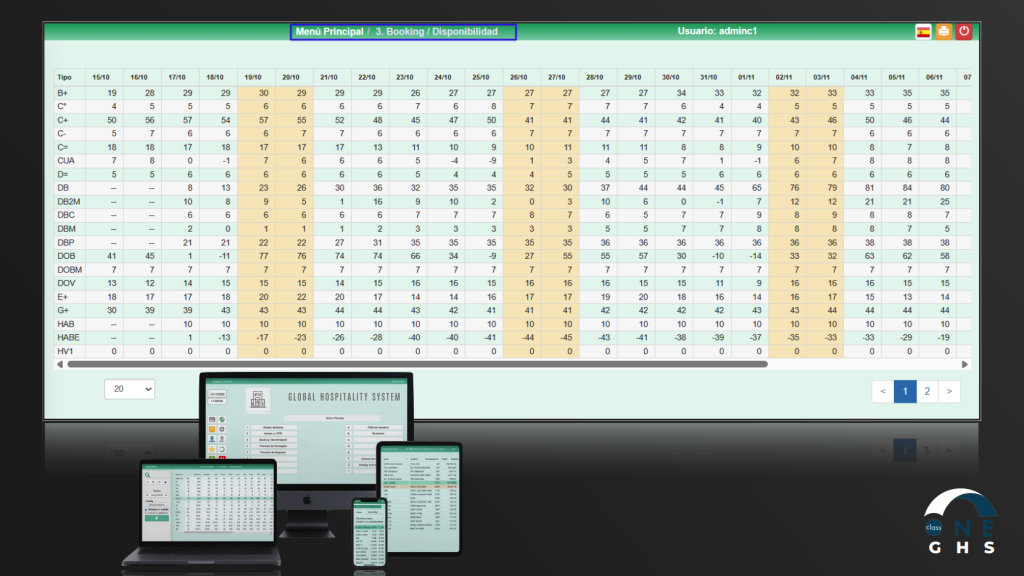Select the DOBM room type row label
The image size is (1024, 576).
click(69, 270)
